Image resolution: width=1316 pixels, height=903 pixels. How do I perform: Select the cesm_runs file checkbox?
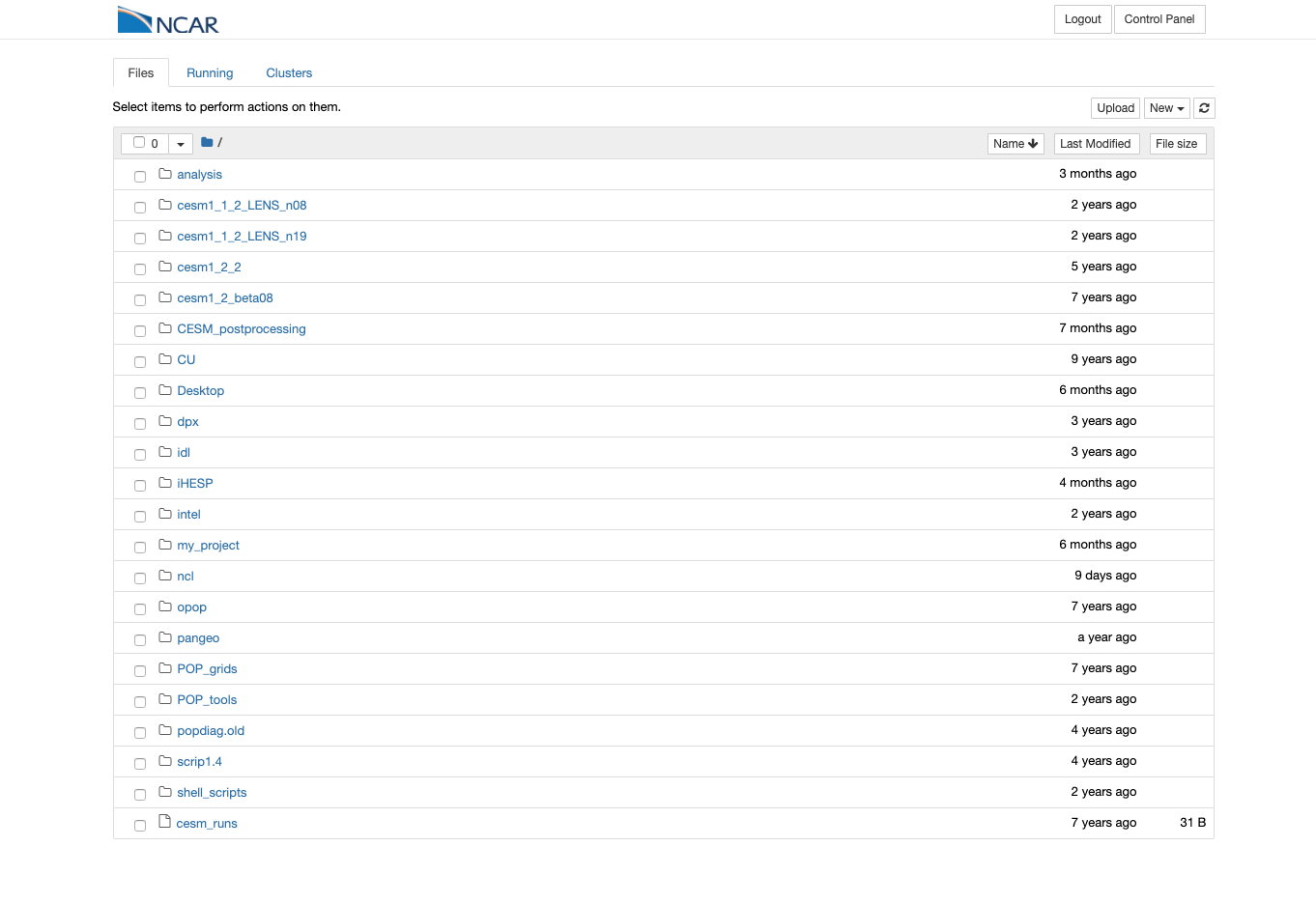(x=140, y=825)
